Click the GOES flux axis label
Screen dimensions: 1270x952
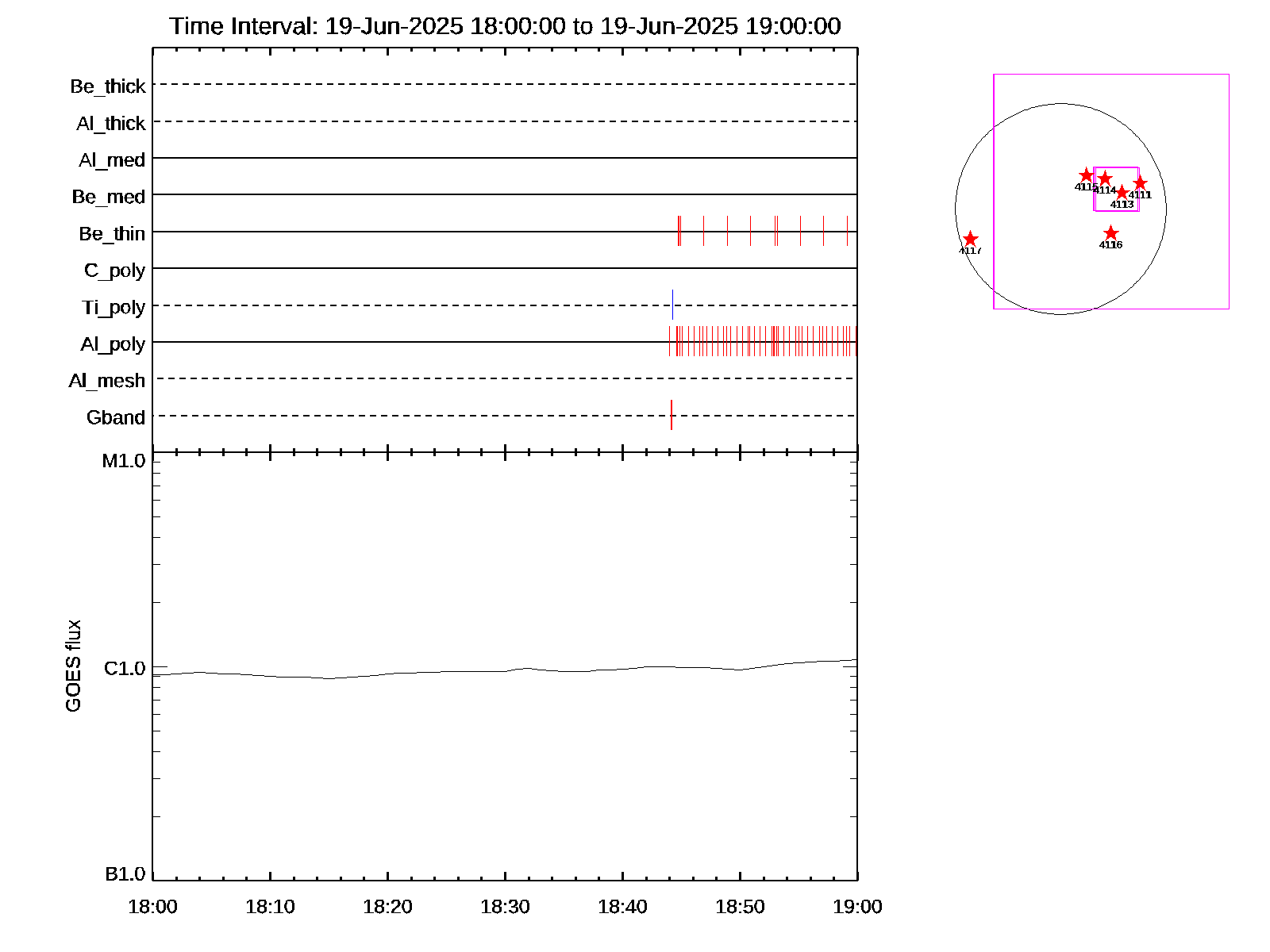(73, 666)
